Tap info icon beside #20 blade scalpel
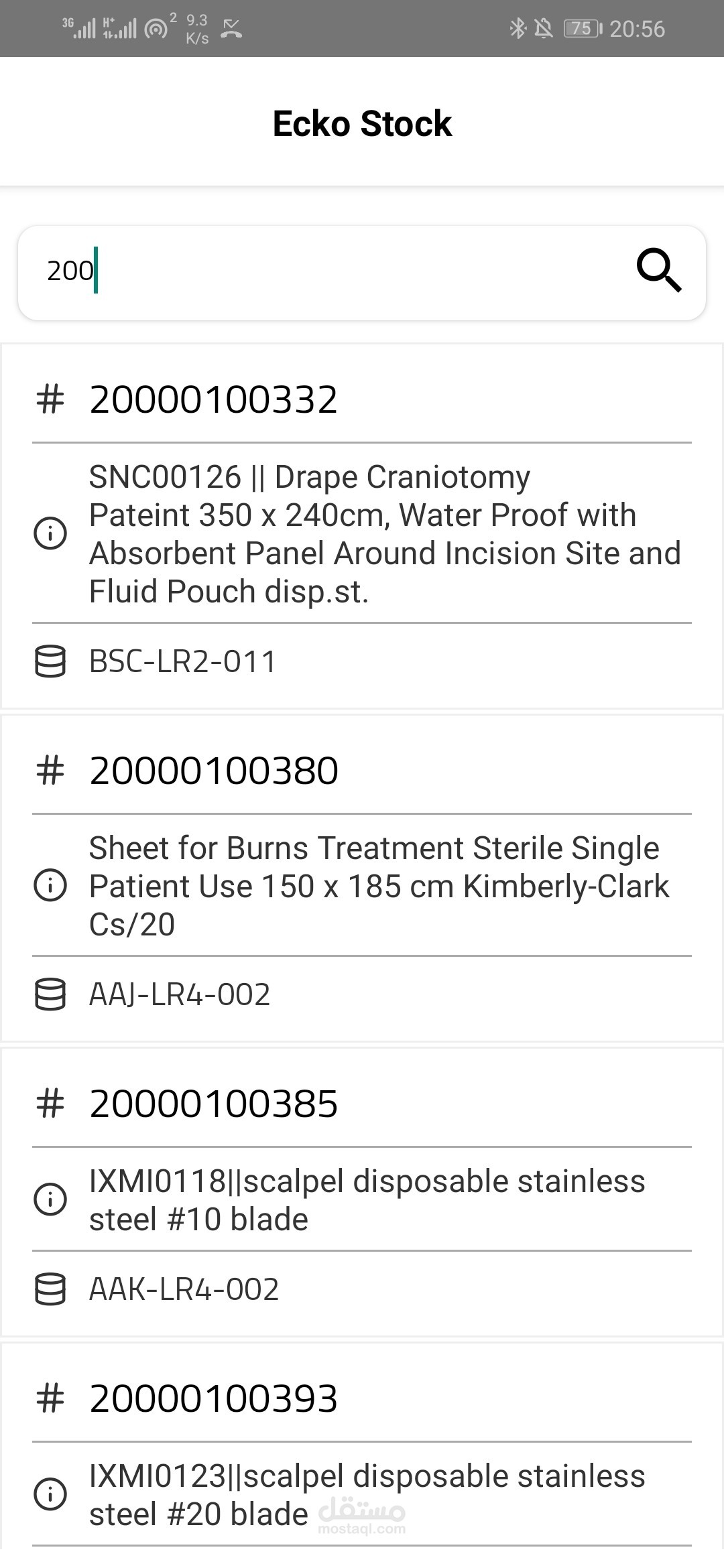 [x=50, y=1494]
